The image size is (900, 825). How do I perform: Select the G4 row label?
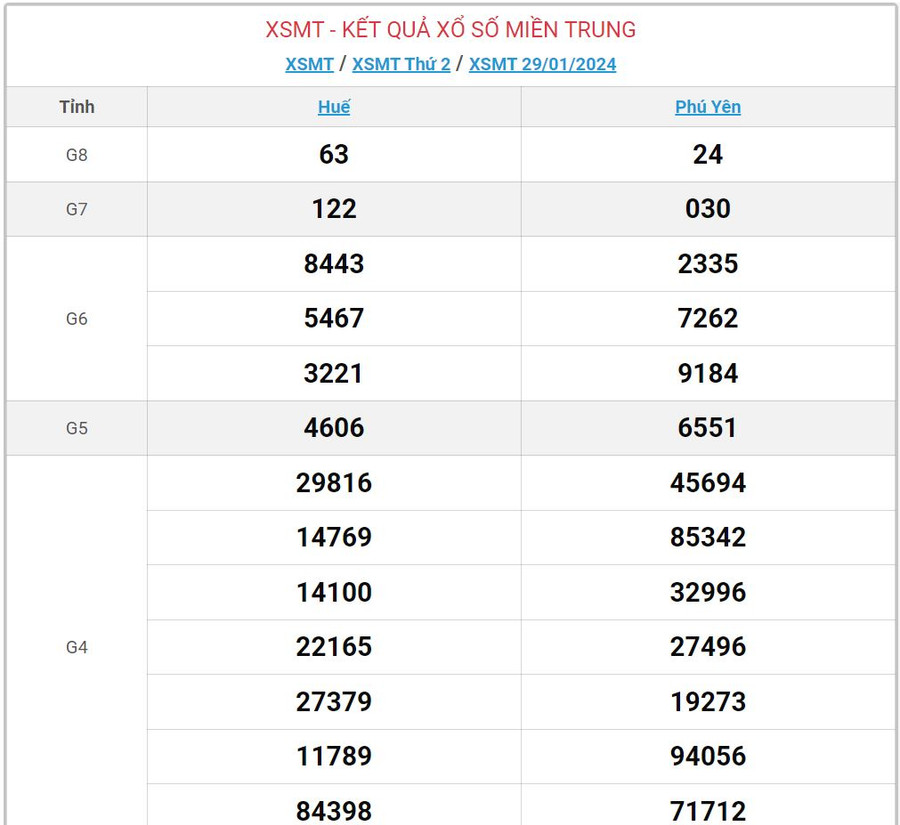click(x=77, y=647)
